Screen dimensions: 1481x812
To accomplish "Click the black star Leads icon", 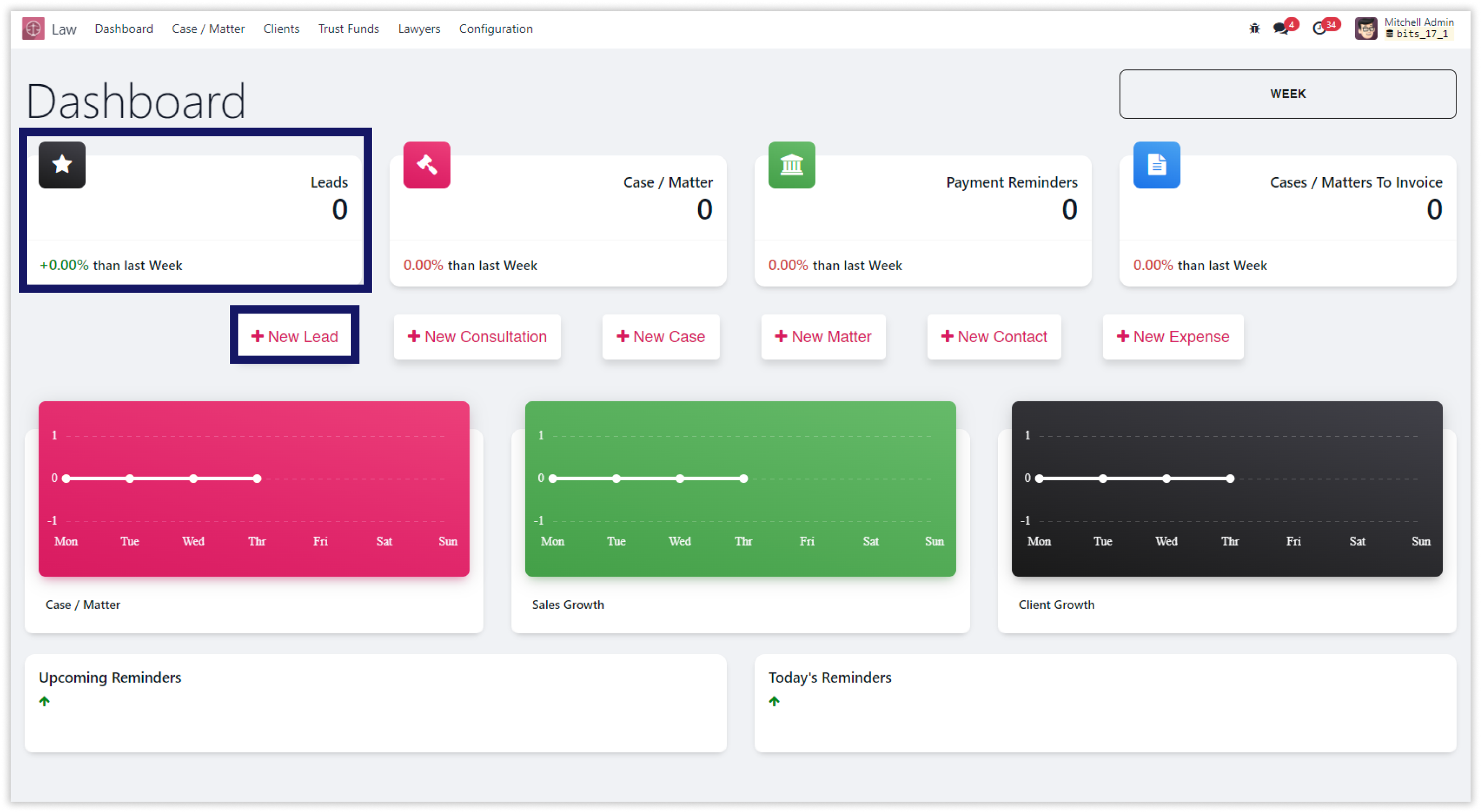I will click(62, 165).
